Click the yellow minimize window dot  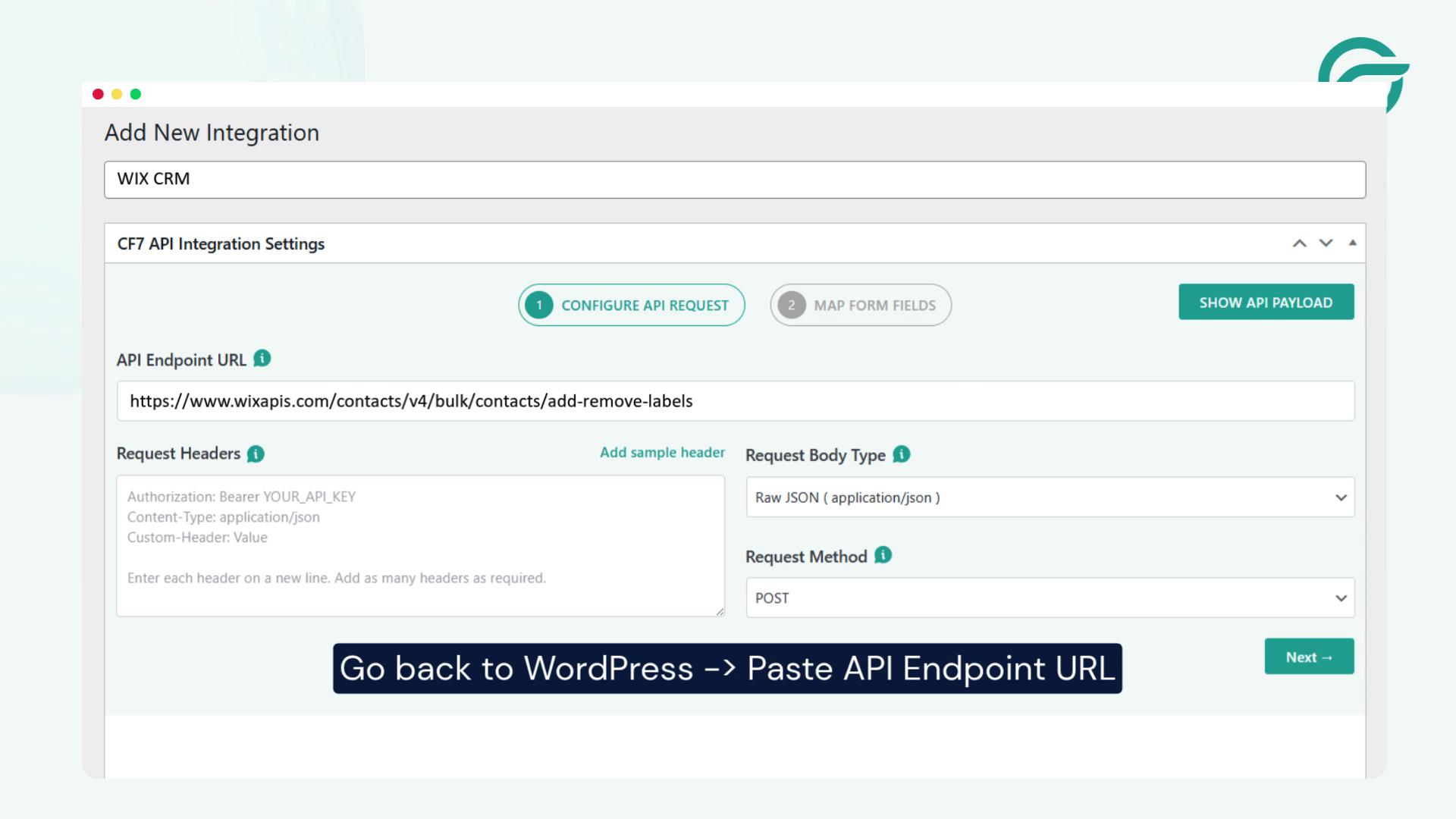(x=117, y=94)
